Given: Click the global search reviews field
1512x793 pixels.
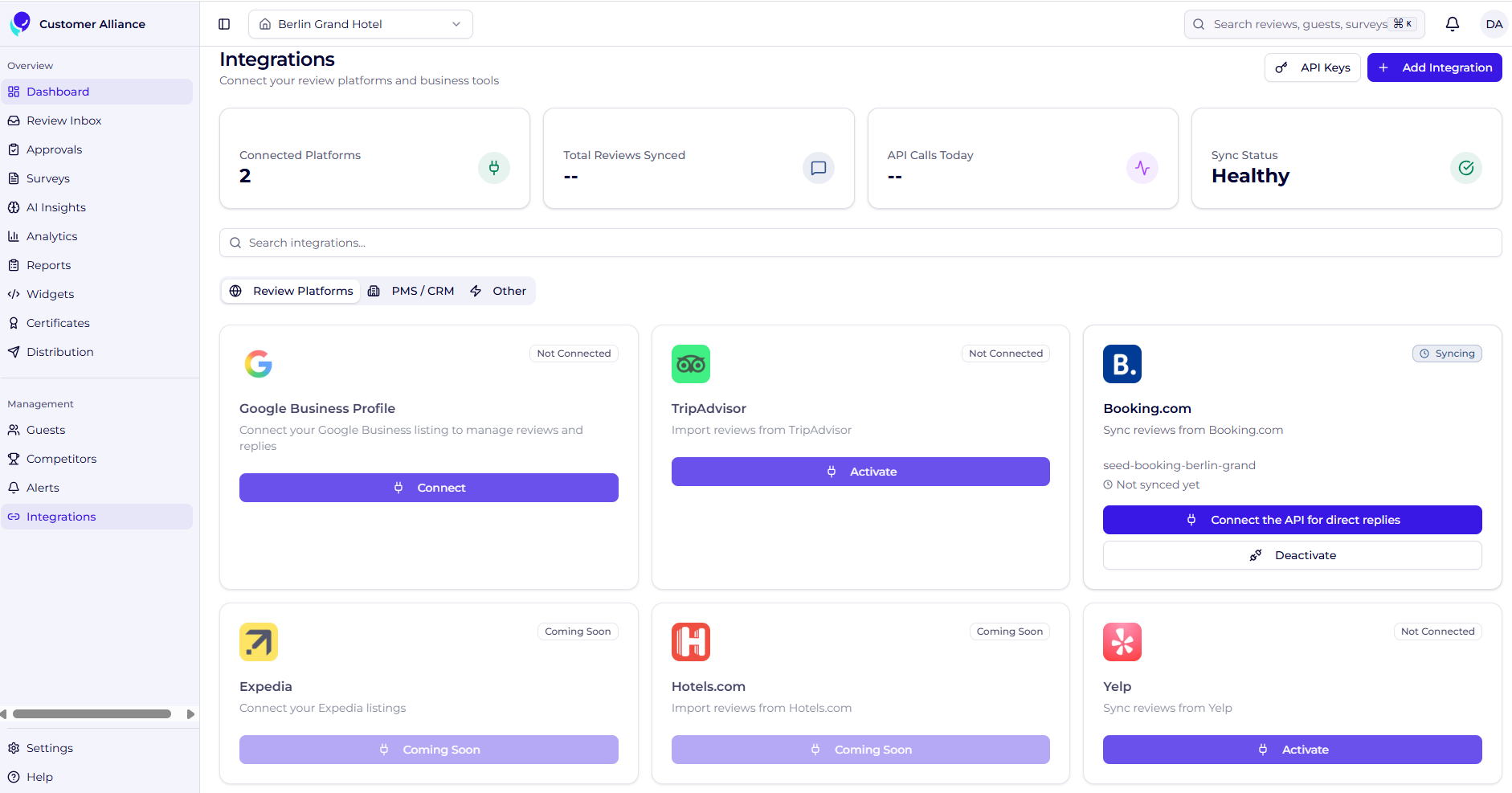Looking at the screenshot, I should [x=1304, y=24].
